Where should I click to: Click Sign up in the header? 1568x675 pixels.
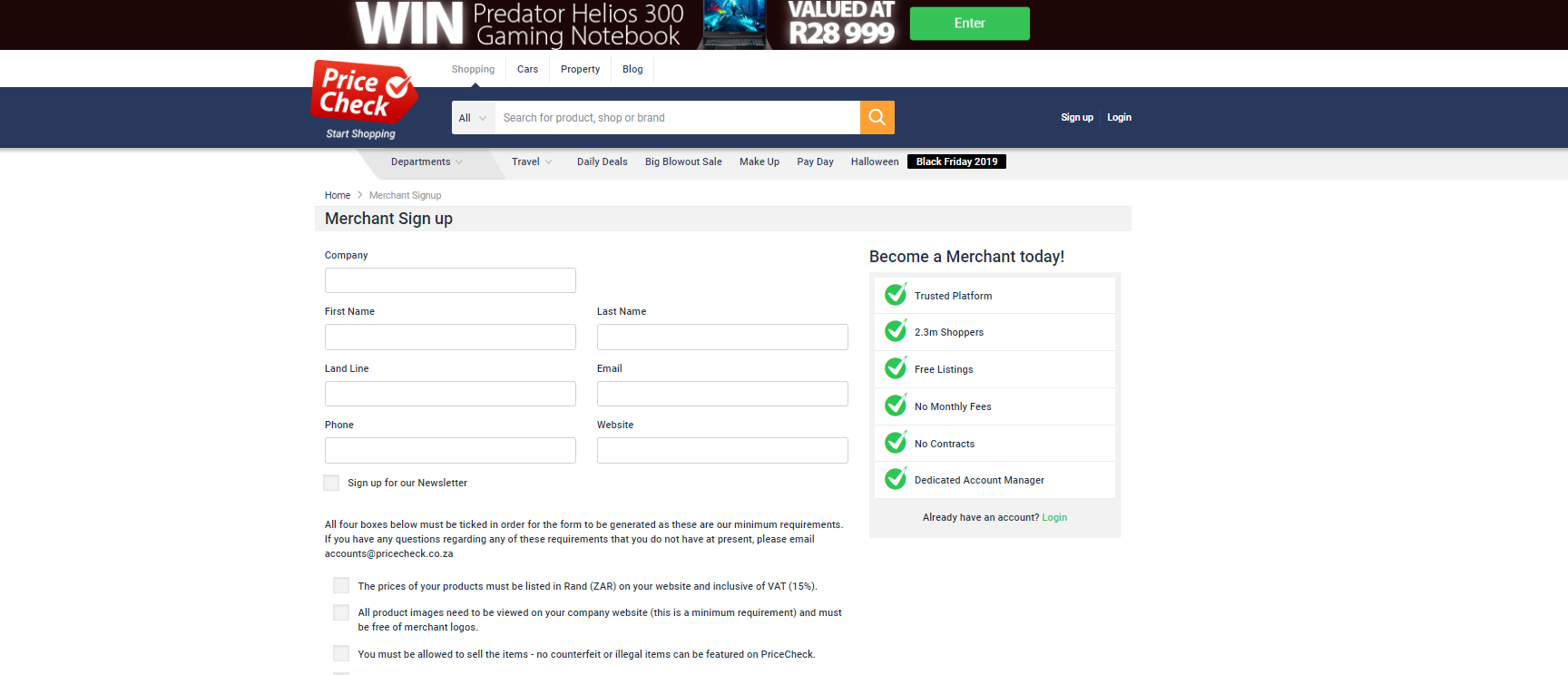coord(1077,117)
